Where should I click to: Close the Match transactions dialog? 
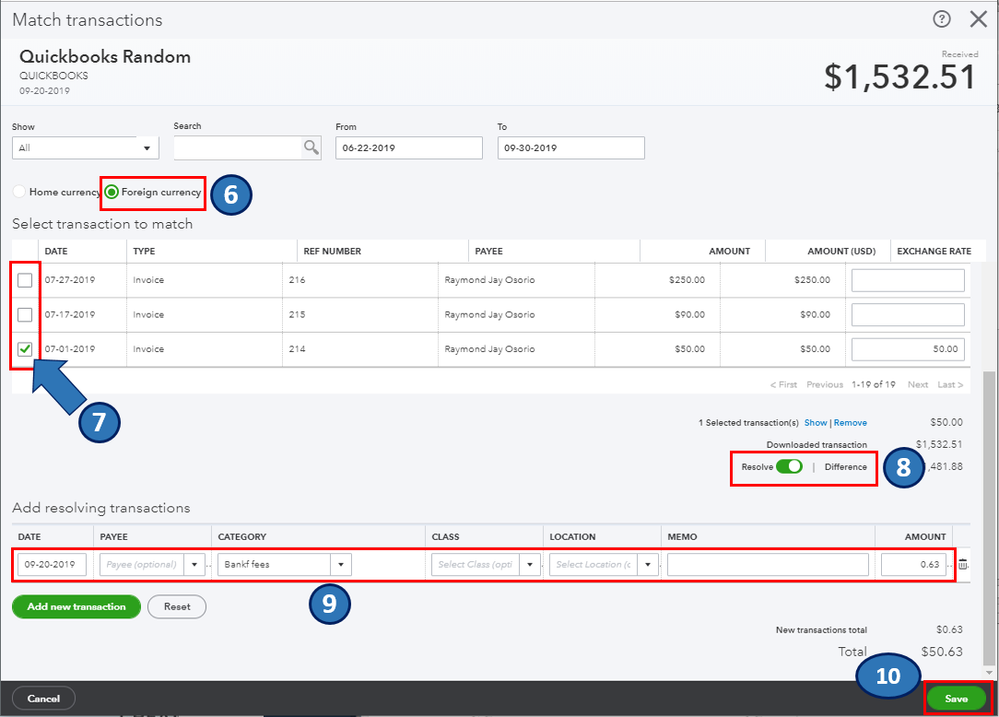pos(979,19)
